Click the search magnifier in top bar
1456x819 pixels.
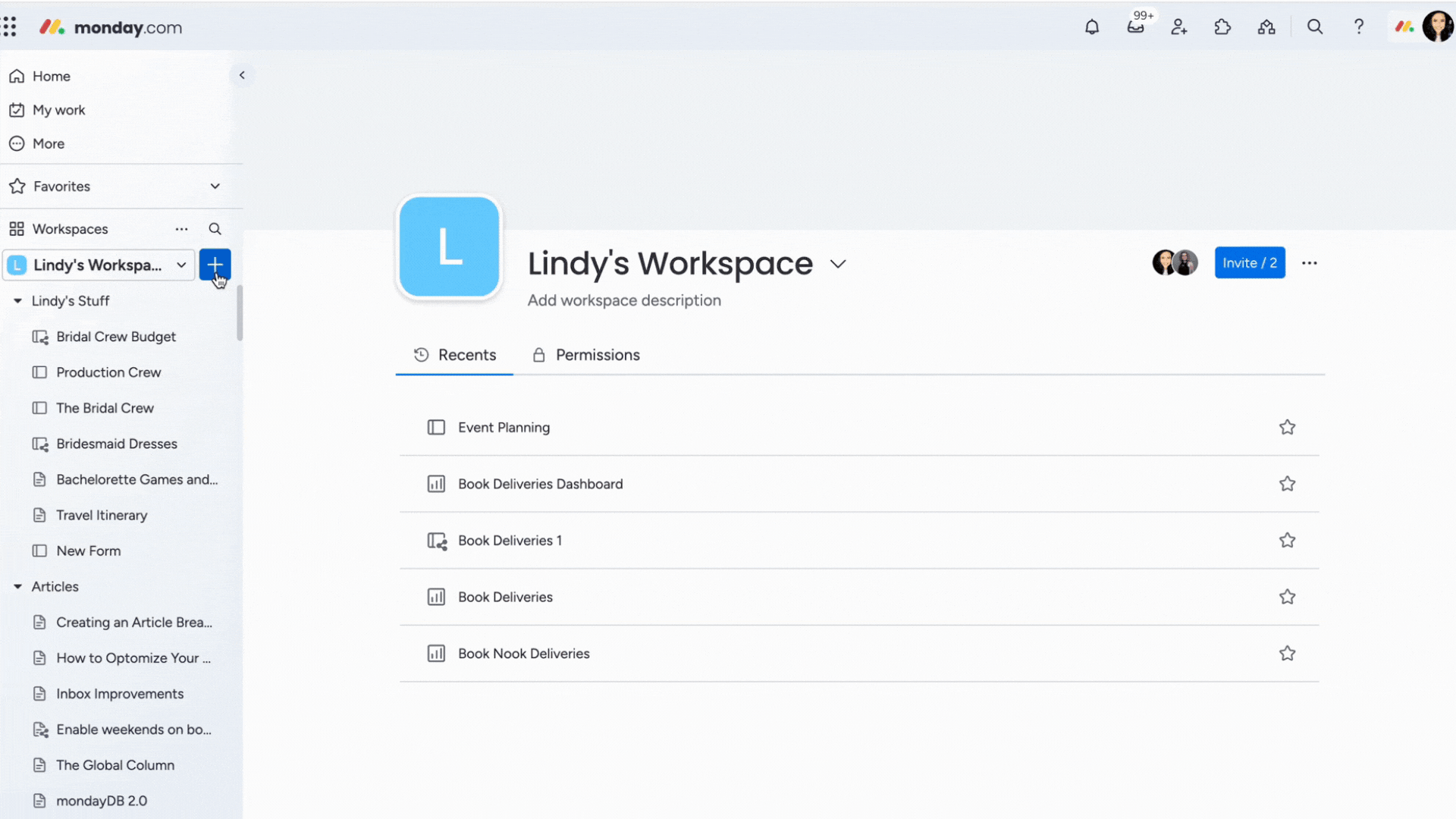tap(1315, 27)
